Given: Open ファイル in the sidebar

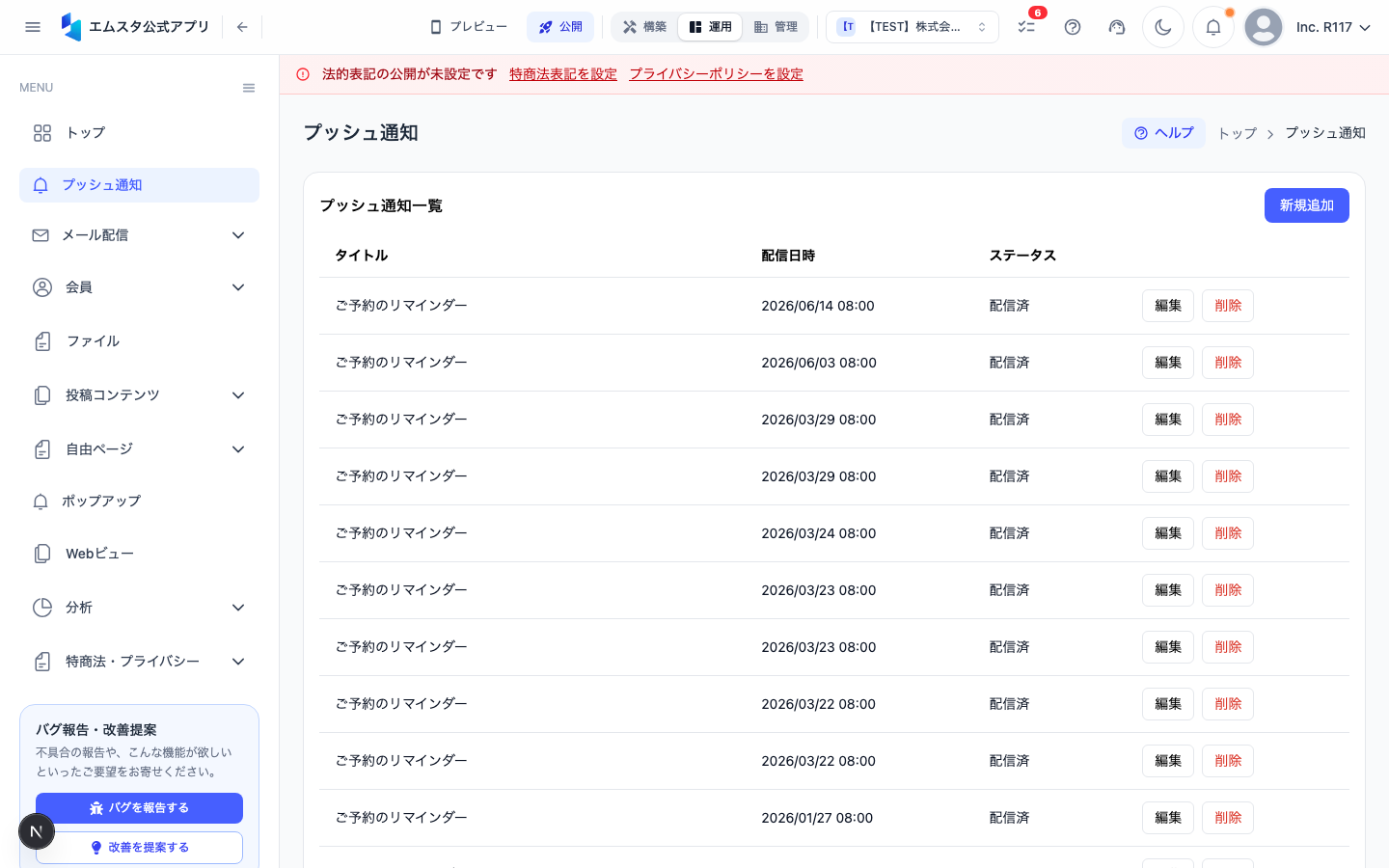Looking at the screenshot, I should (139, 341).
